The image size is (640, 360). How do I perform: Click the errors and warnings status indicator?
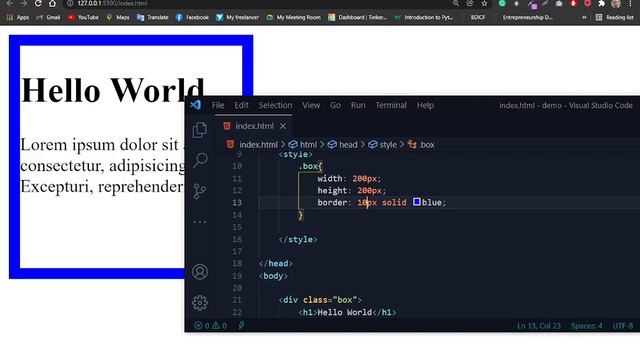(x=210, y=325)
